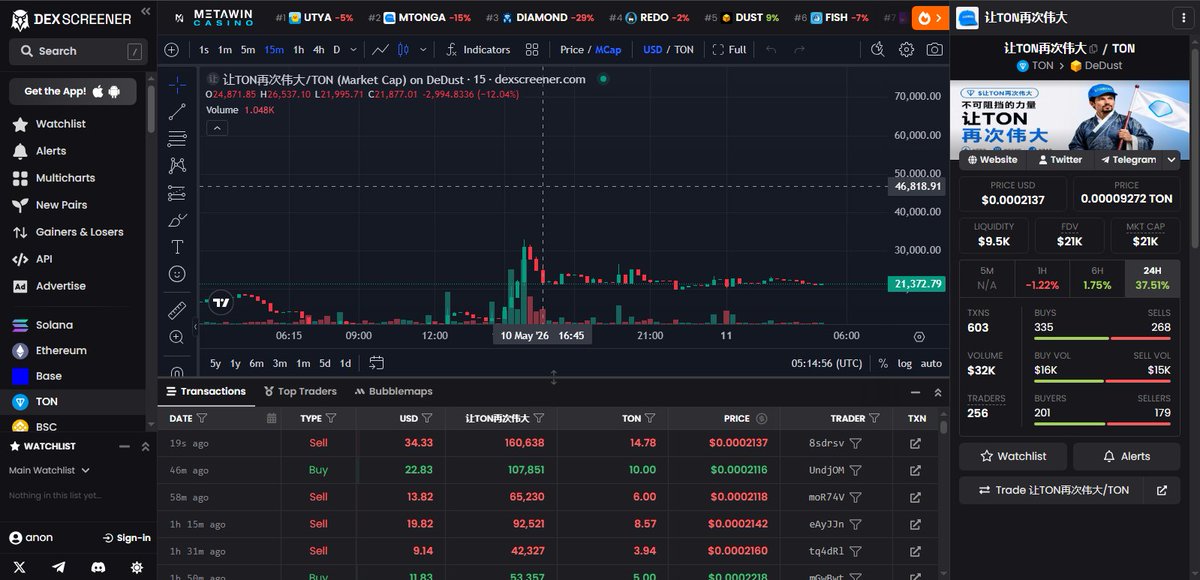This screenshot has height=580, width=1200.
Task: Select the 24H stats tab
Action: point(1152,277)
